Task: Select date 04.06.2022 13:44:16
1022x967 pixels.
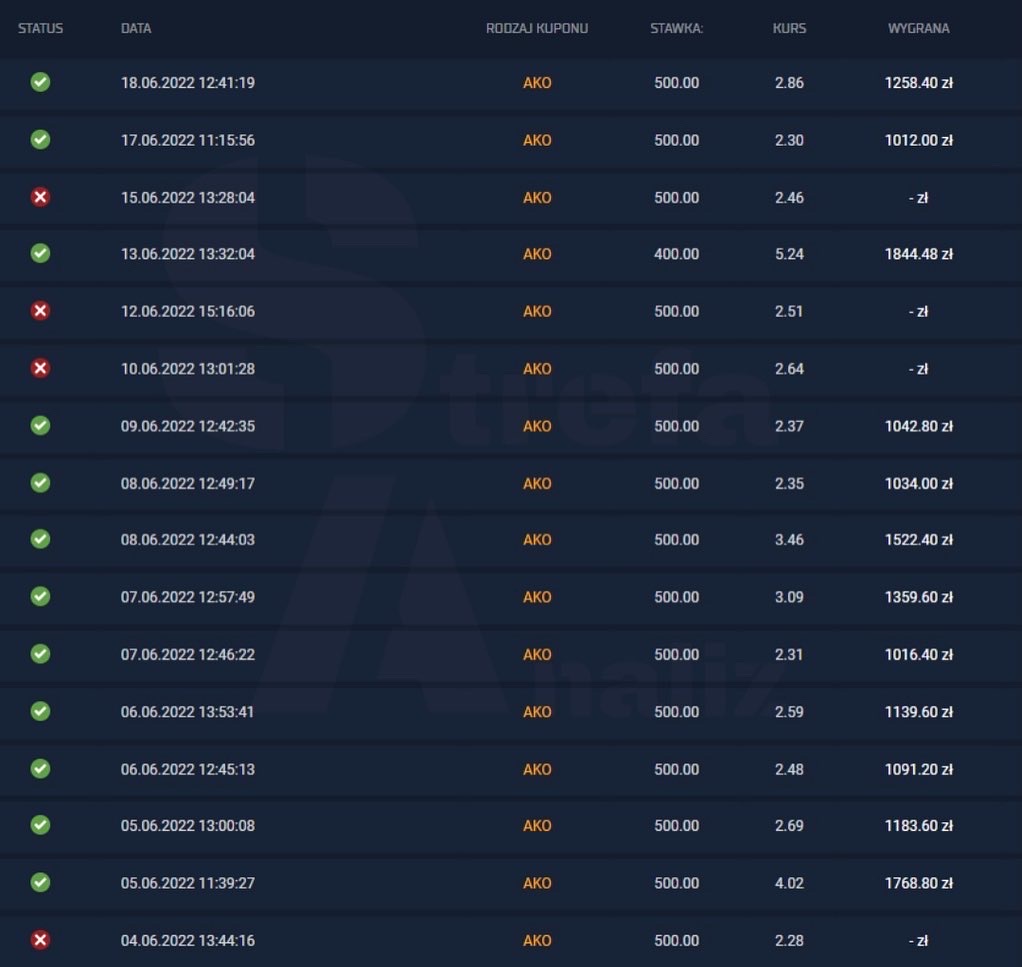Action: tap(188, 941)
